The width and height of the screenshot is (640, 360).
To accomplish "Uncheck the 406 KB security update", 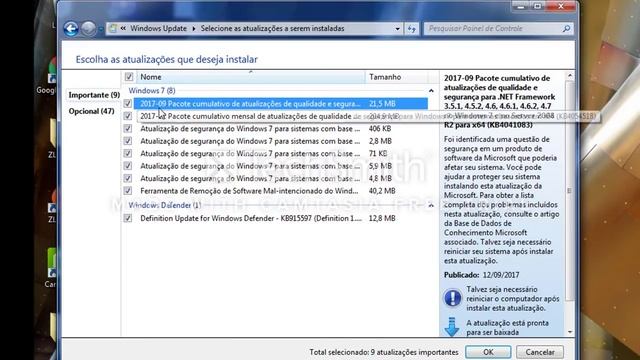I will (128, 129).
